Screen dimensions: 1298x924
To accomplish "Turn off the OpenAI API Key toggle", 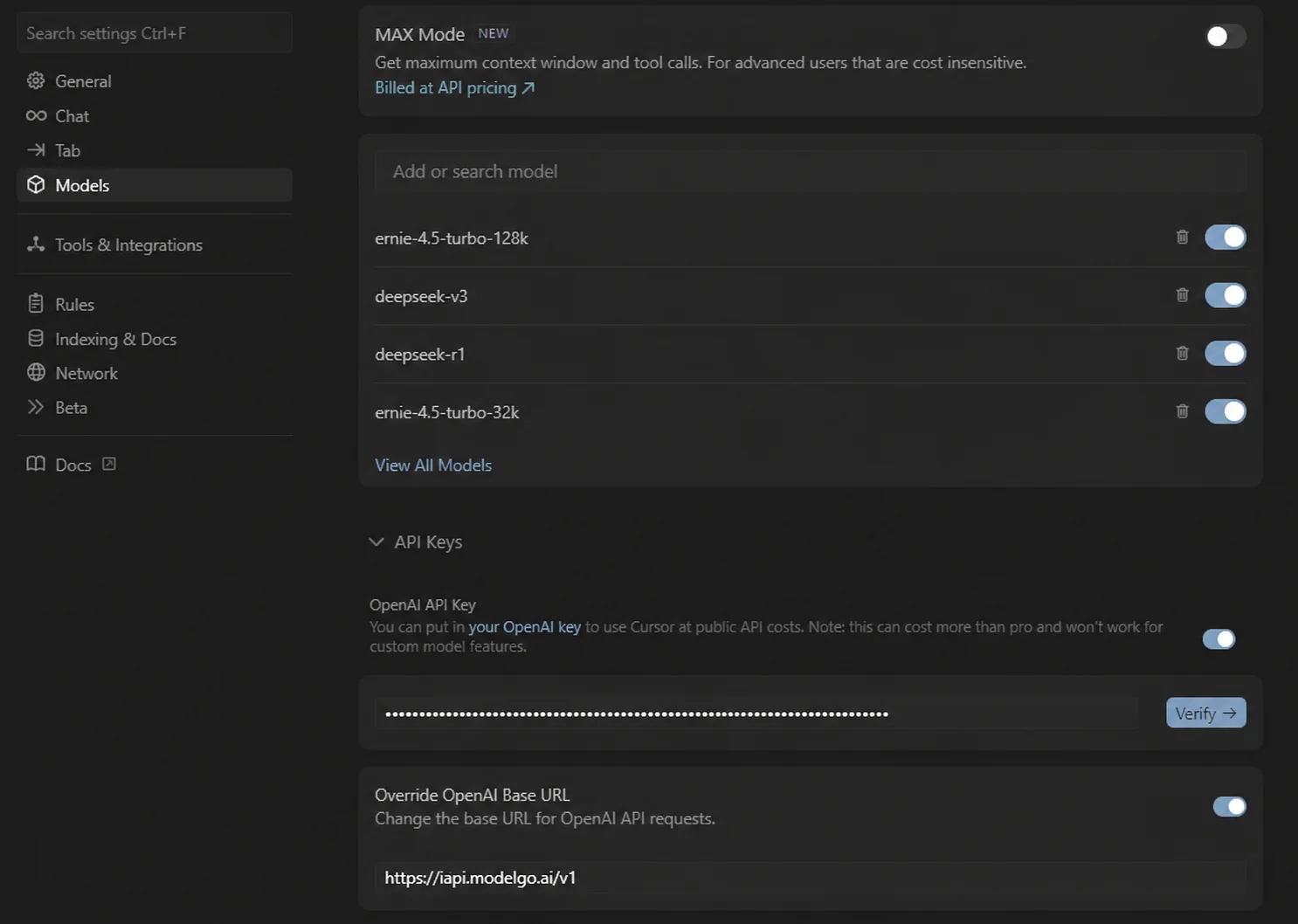I will click(1219, 639).
